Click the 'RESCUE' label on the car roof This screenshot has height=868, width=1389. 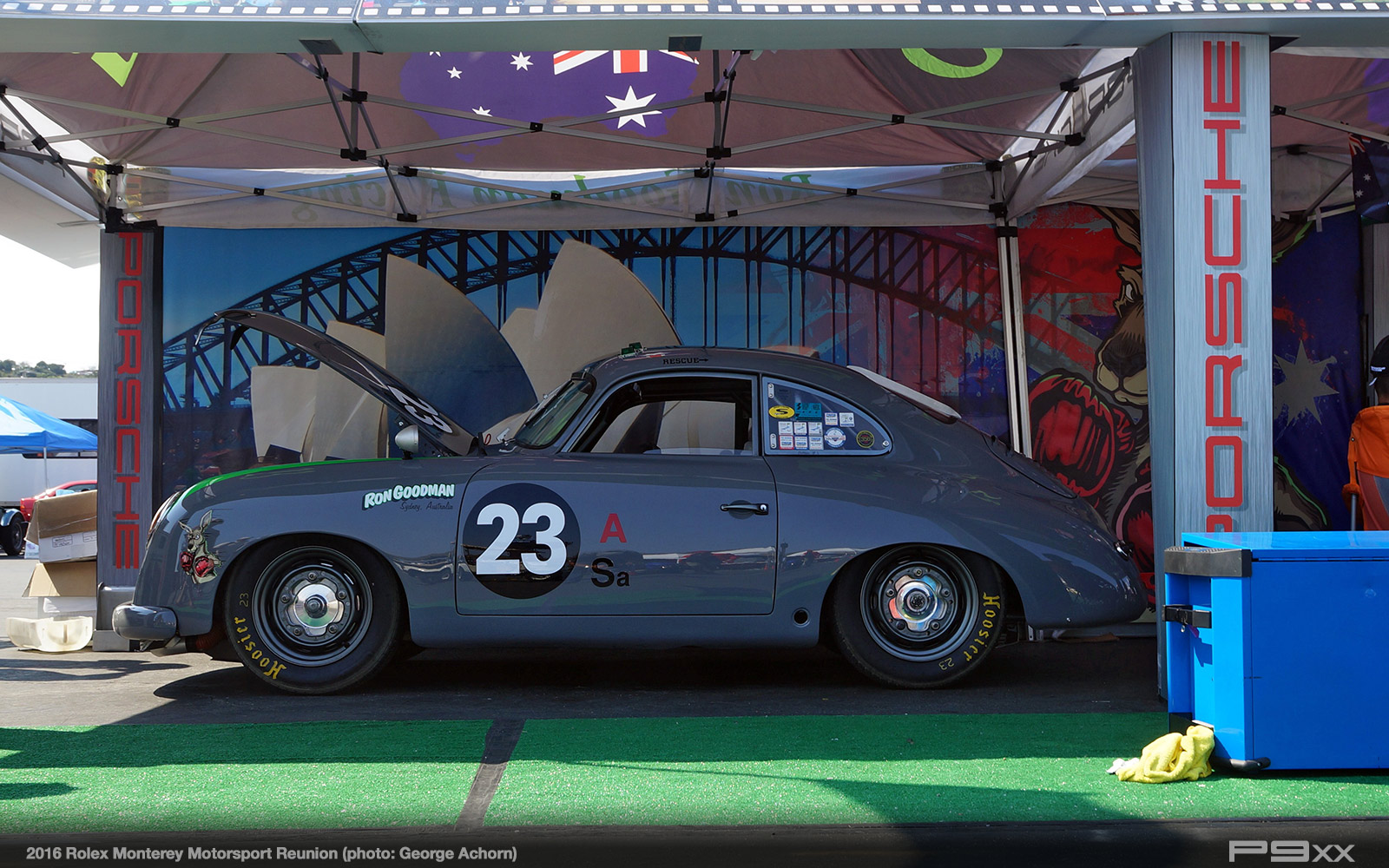click(685, 360)
